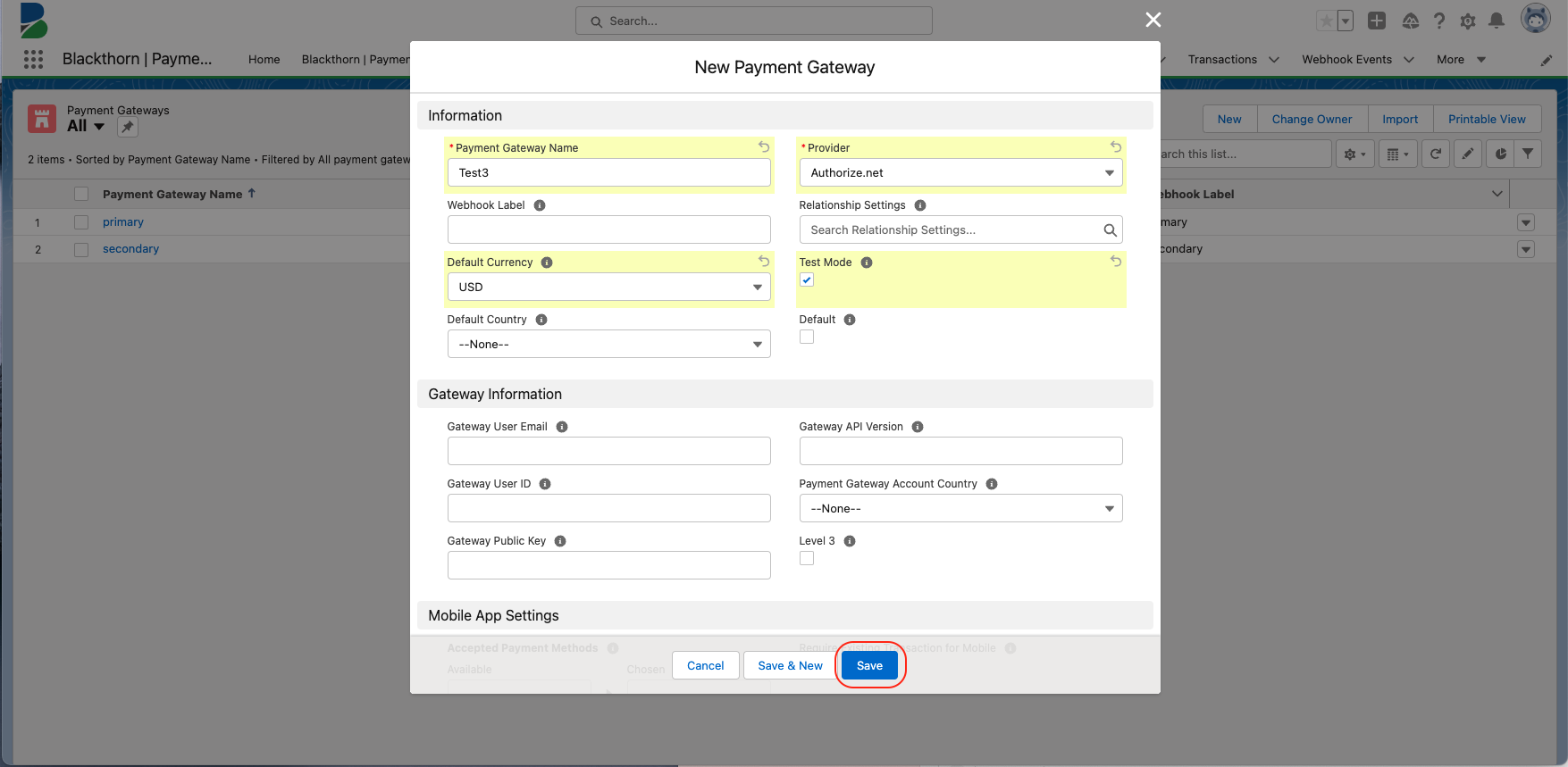Show info for Relationship Settings field
The height and width of the screenshot is (767, 1568).
pyautogui.click(x=920, y=205)
